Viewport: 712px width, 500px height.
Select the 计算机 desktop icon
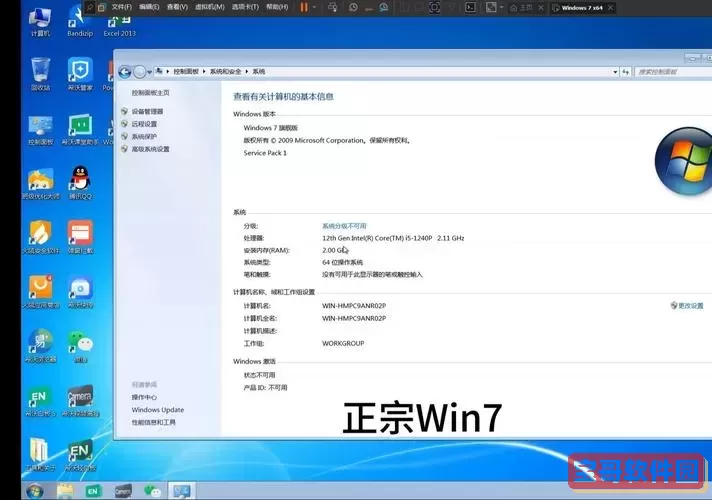click(x=40, y=21)
